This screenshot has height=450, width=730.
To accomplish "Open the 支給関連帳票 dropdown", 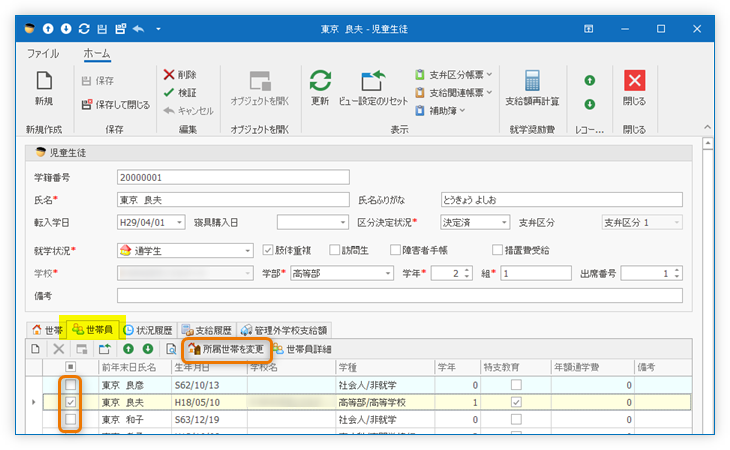I will (453, 93).
